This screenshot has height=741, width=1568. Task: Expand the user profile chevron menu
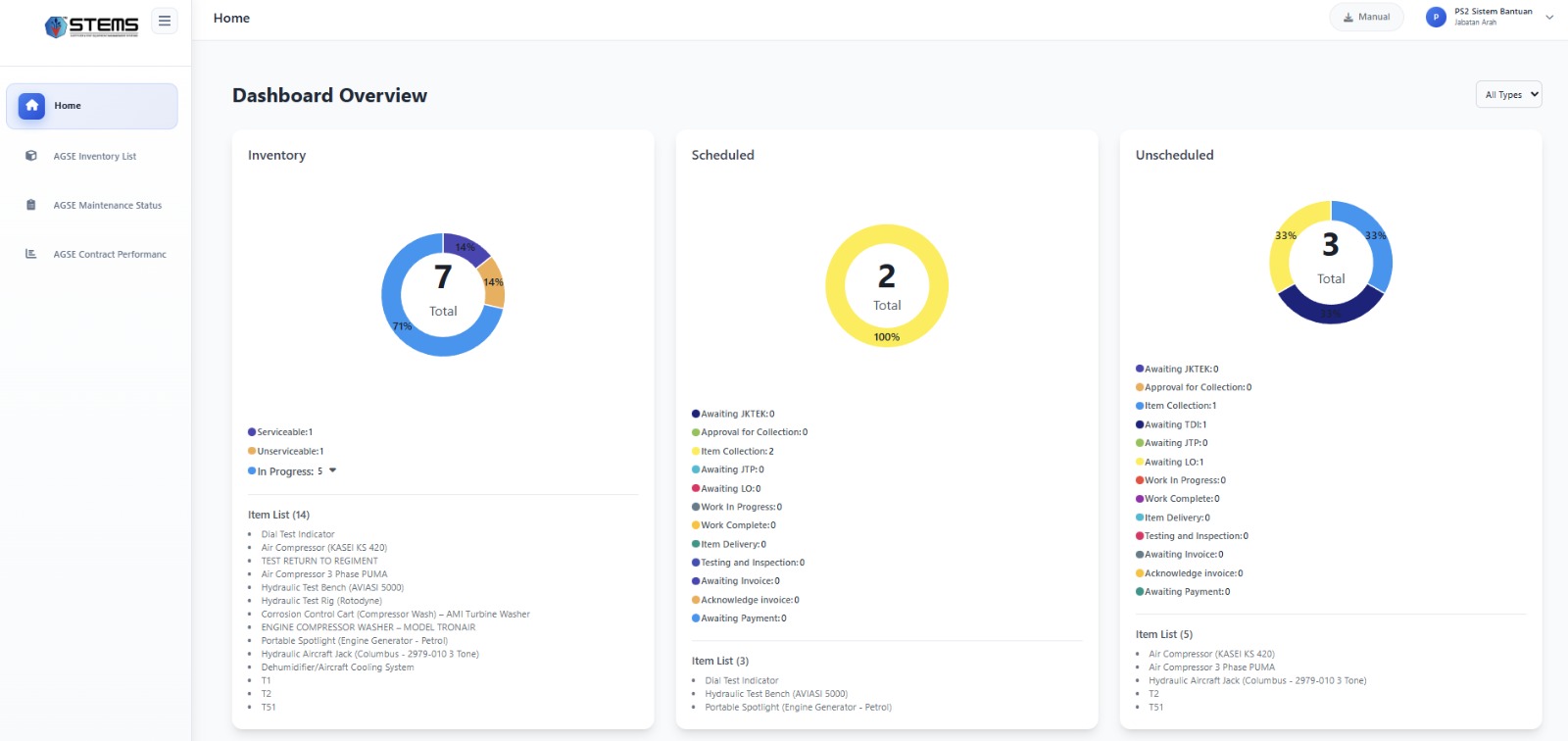coord(1549,18)
